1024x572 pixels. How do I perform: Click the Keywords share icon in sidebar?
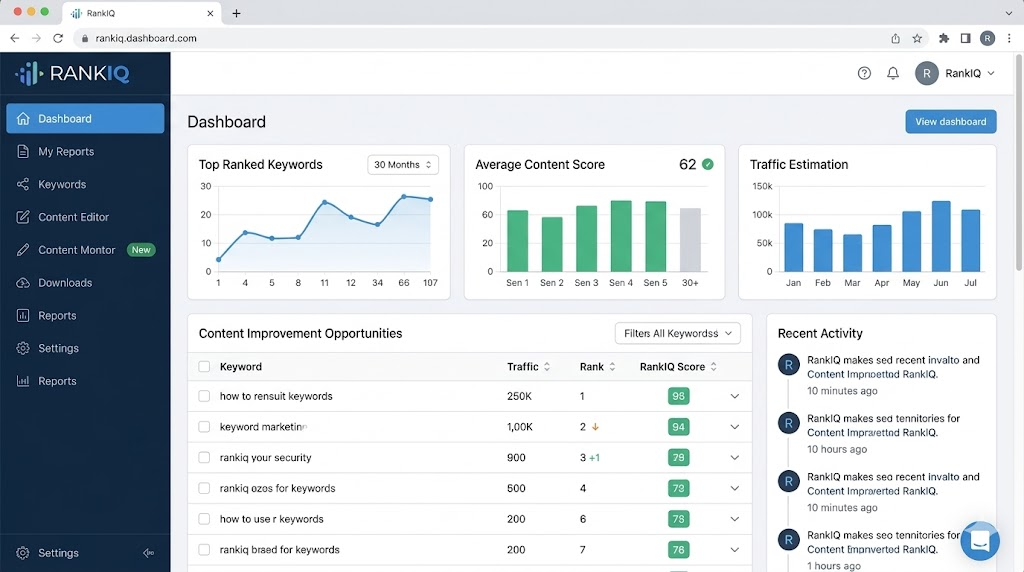point(22,184)
